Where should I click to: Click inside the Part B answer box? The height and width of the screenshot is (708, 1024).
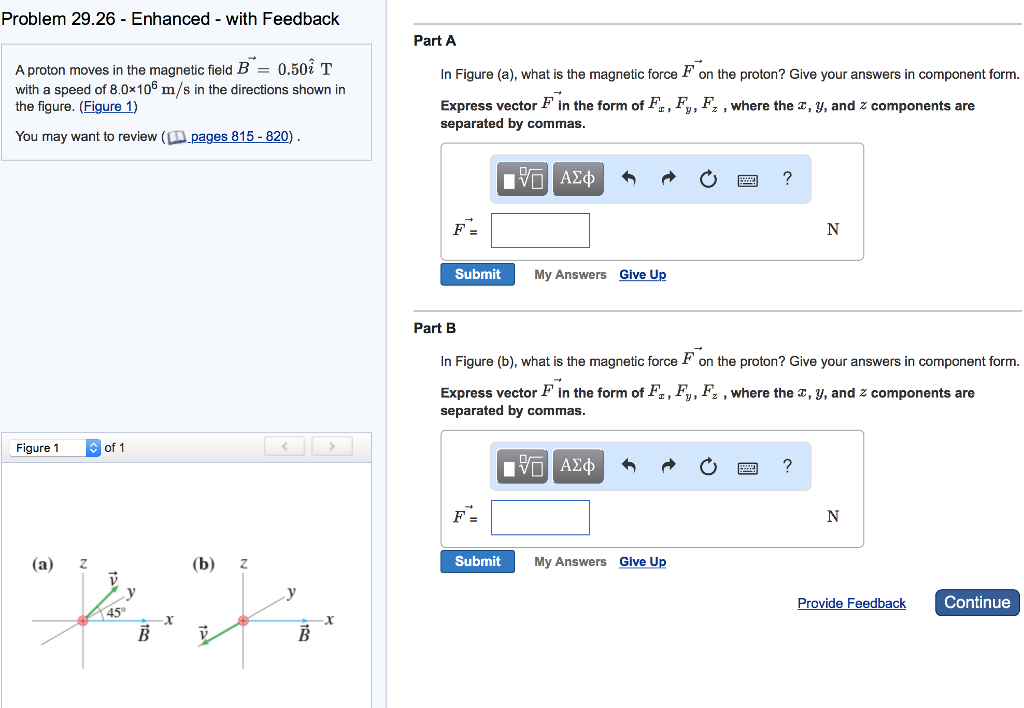coord(540,517)
